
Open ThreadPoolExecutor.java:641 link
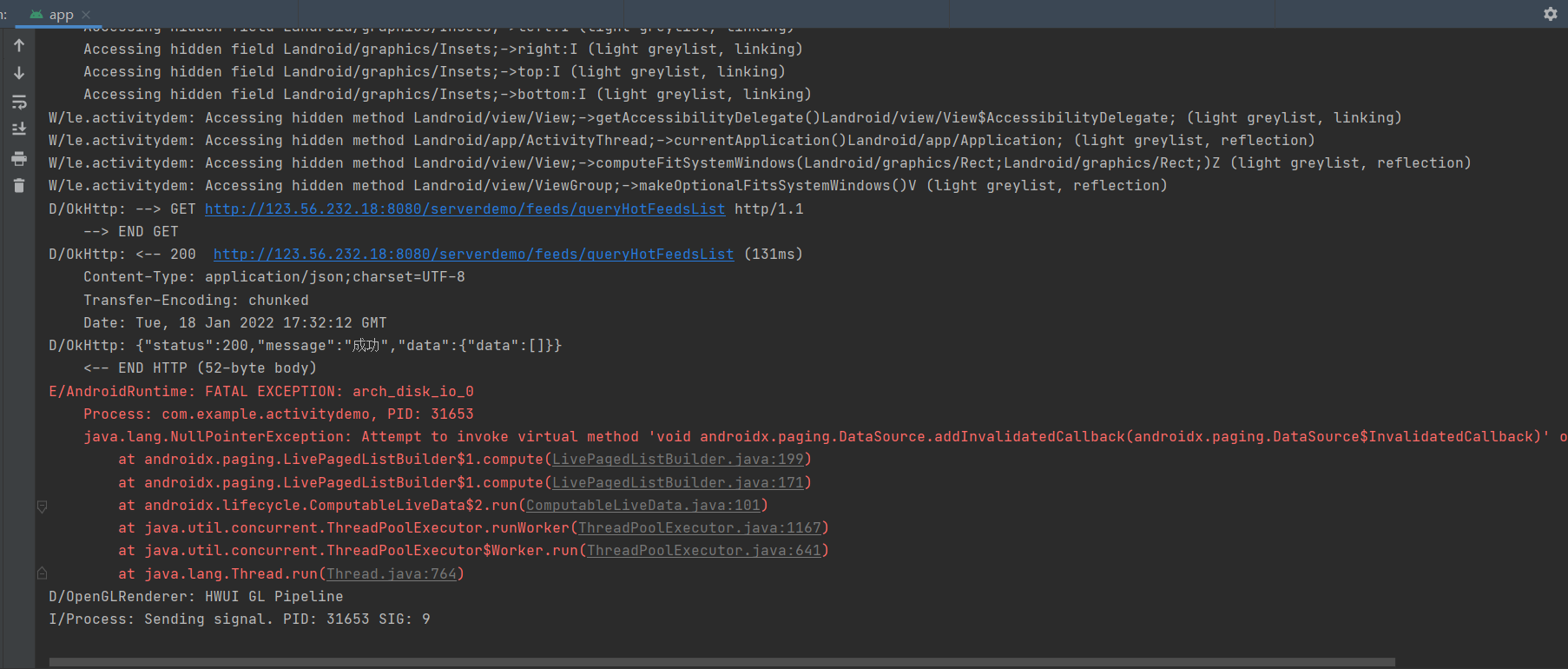(704, 550)
